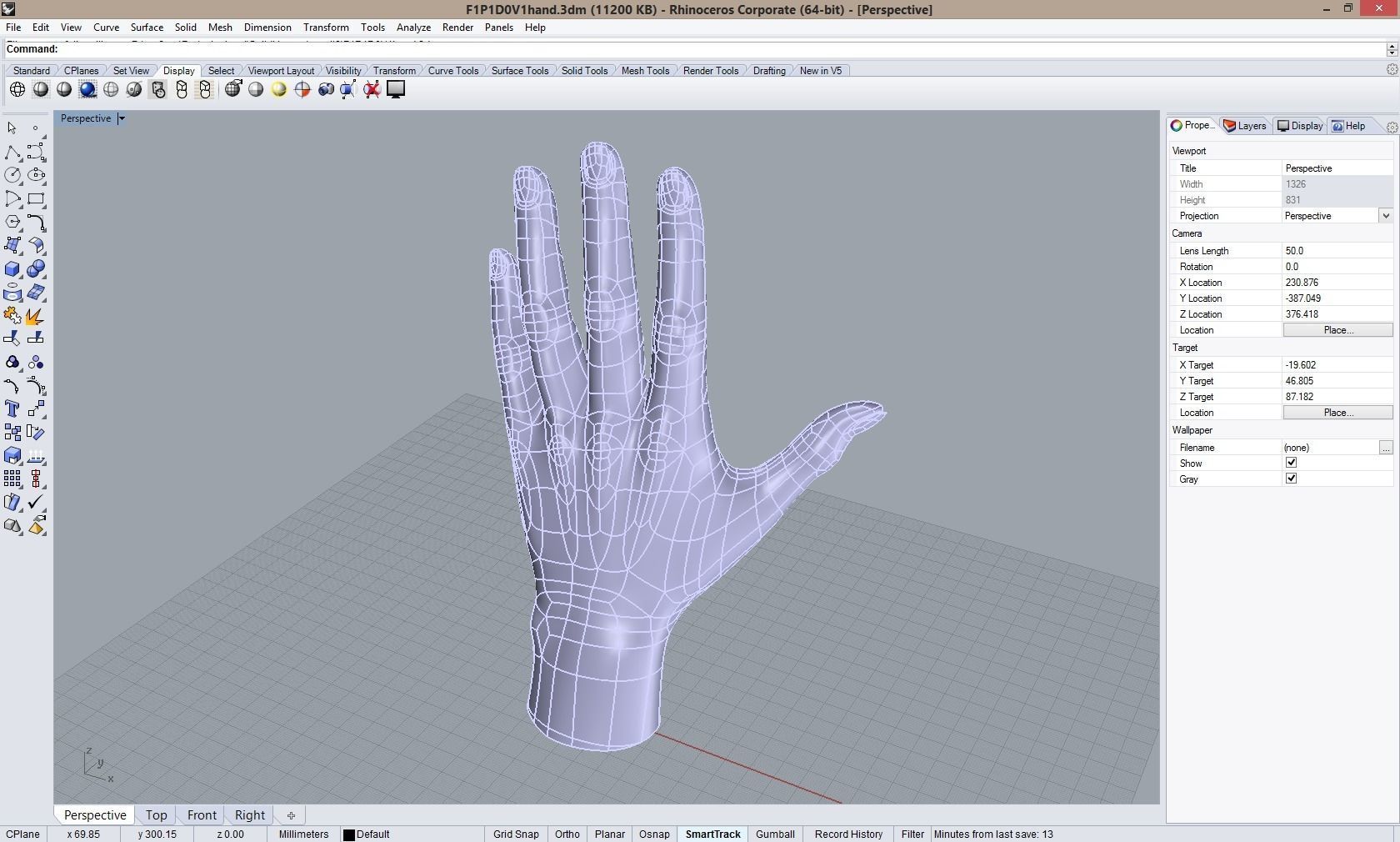
Task: Click the Filter button in status bar
Action: (x=912, y=834)
